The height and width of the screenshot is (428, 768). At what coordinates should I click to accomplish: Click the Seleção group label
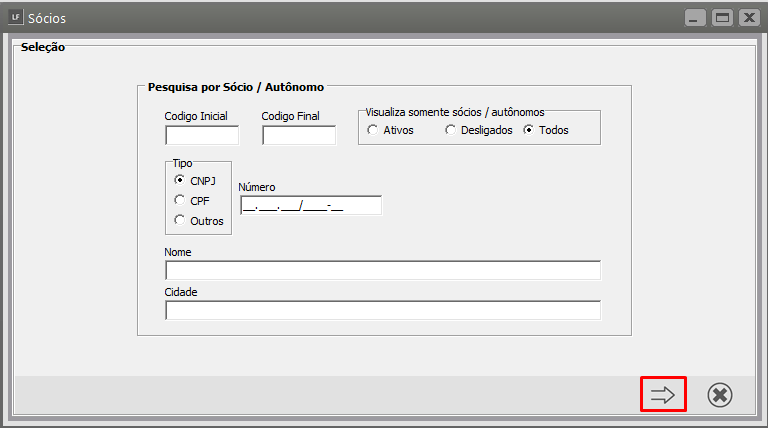pos(43,47)
